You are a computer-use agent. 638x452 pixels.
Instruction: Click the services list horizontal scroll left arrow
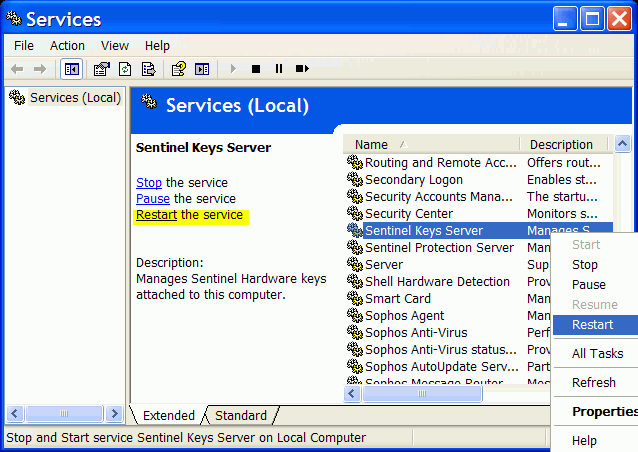(x=352, y=393)
